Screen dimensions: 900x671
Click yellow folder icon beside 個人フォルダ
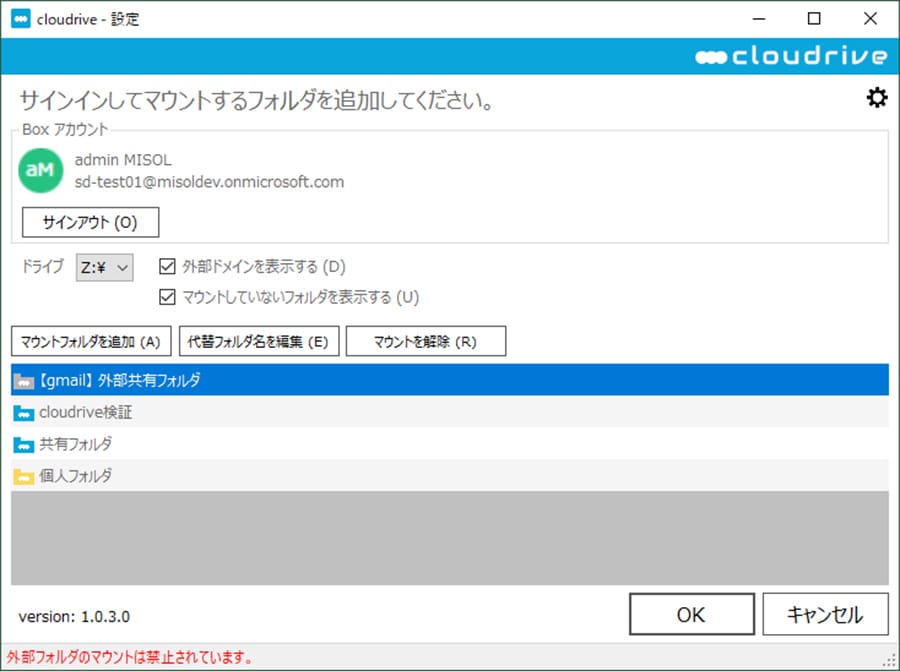tap(24, 476)
